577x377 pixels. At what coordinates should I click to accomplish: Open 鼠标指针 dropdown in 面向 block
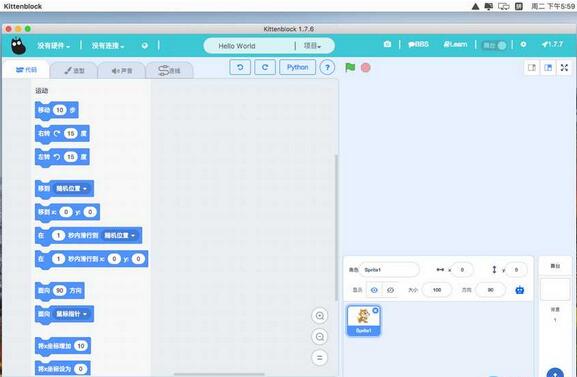(x=71, y=314)
